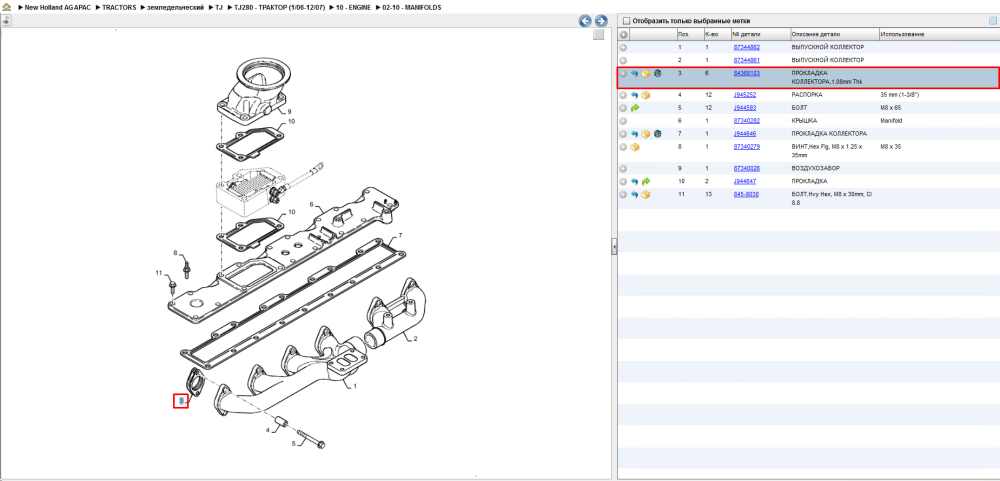Select callout 7 gasket label on diagram
The image size is (1000, 481).
[400, 236]
